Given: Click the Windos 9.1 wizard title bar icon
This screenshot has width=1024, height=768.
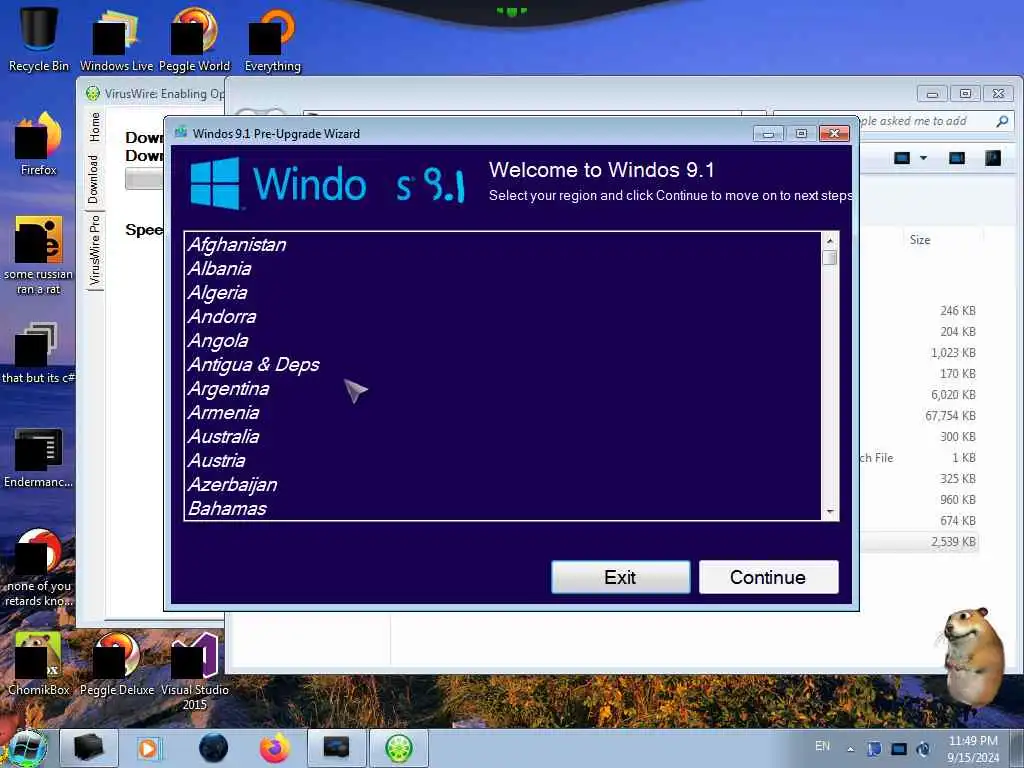Looking at the screenshot, I should point(181,133).
